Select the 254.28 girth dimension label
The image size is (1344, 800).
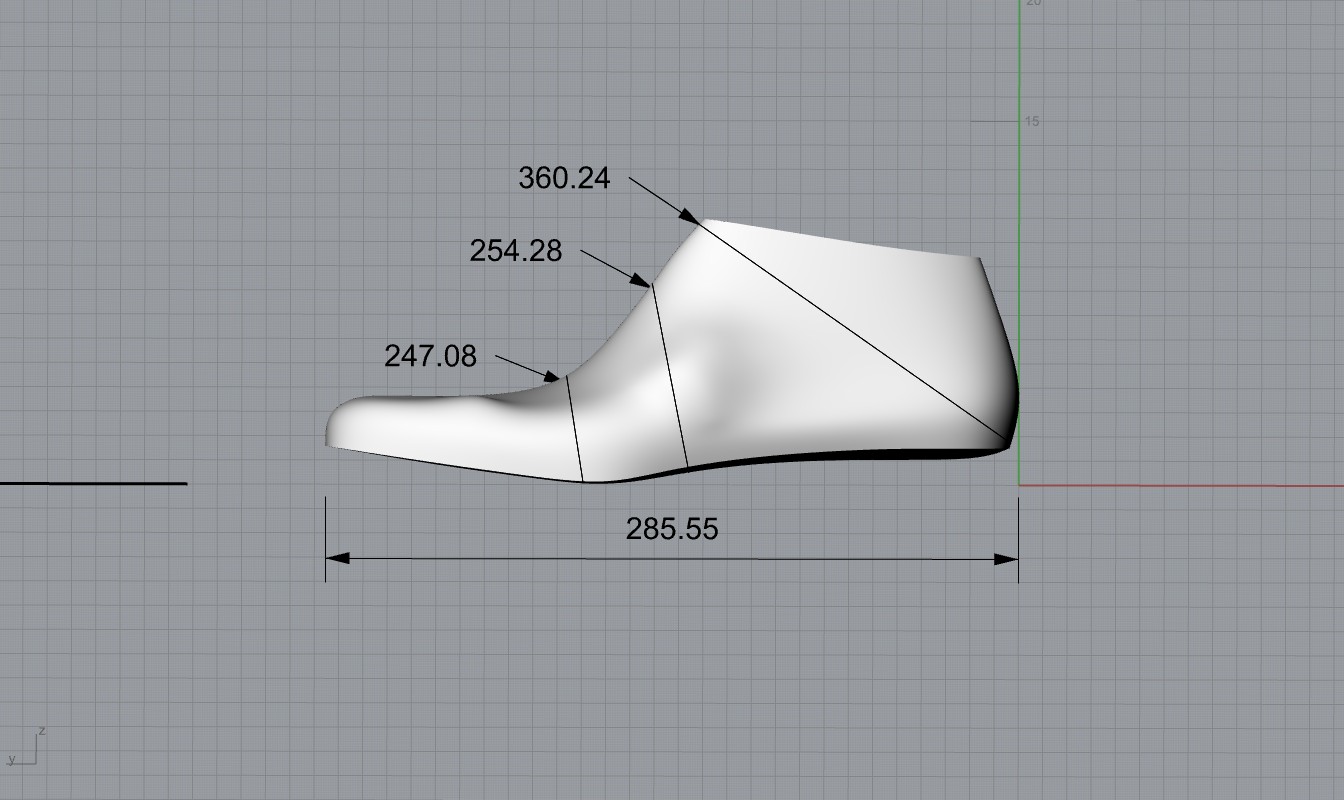click(x=516, y=251)
